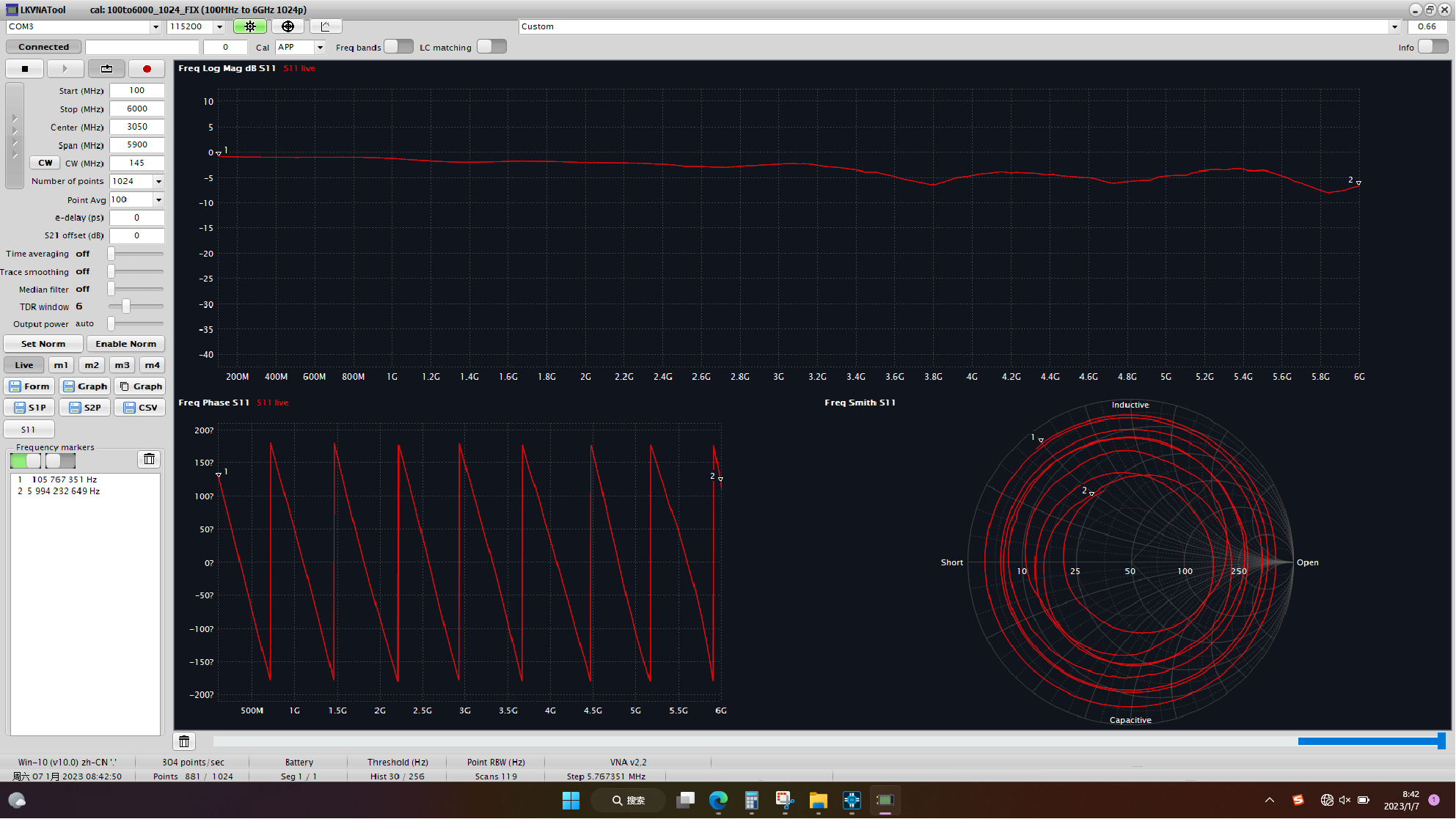Click the green sun-shaped settings icon button
Viewport: 1456px width, 819px height.
250,26
